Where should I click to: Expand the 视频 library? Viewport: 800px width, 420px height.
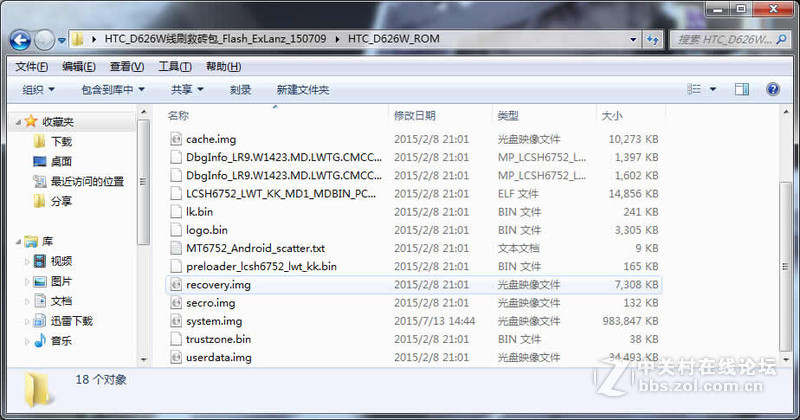(x=27, y=261)
